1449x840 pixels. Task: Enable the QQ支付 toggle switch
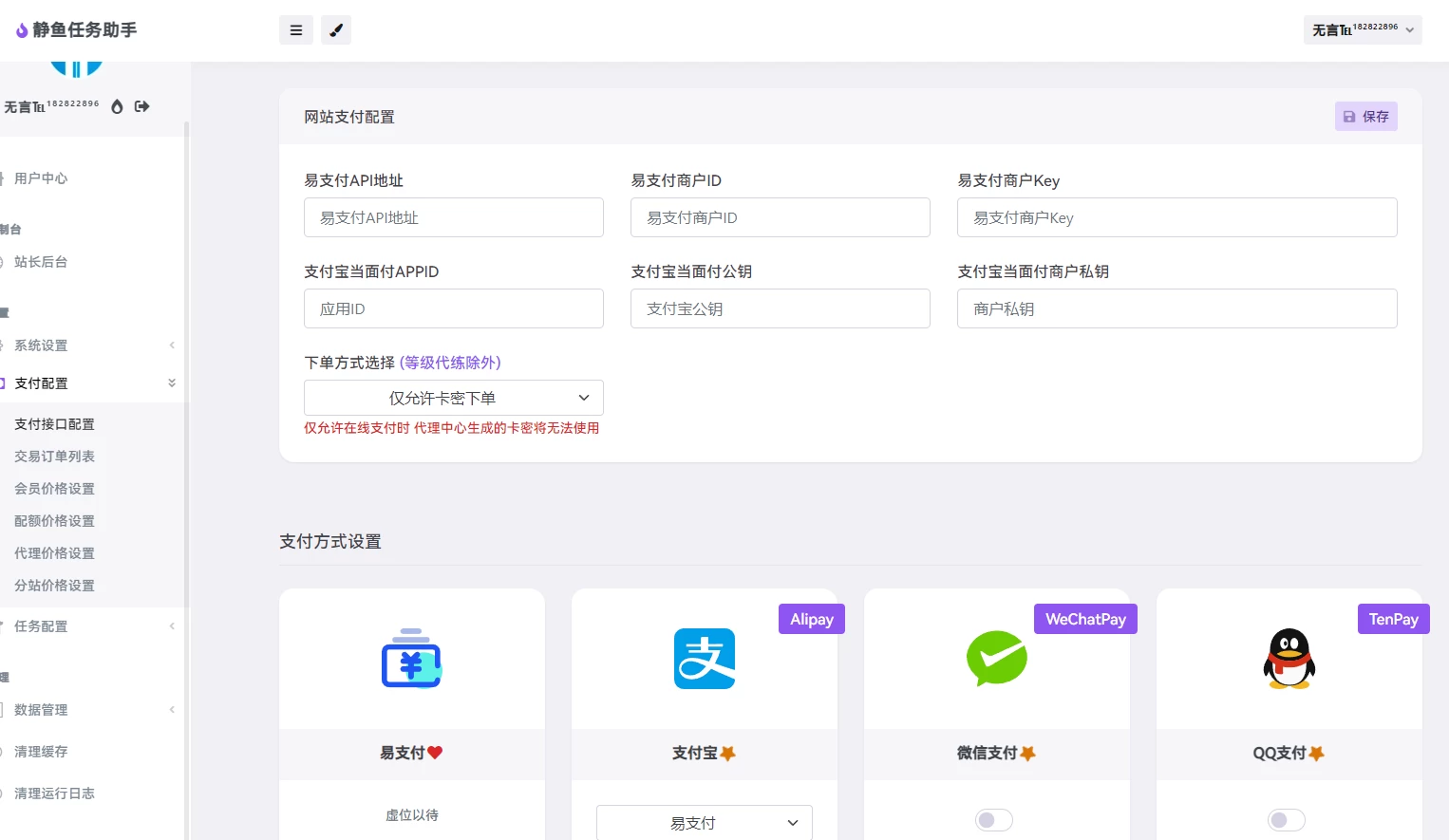(1287, 820)
